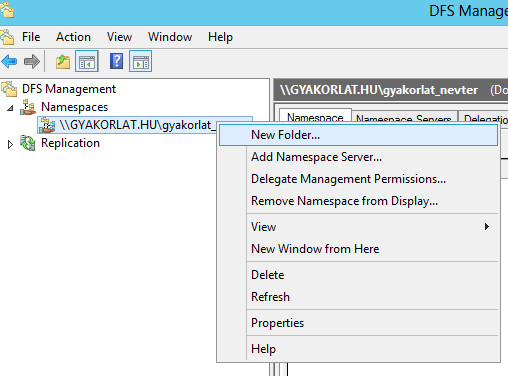Click the Namespaces node icon

[x=28, y=107]
